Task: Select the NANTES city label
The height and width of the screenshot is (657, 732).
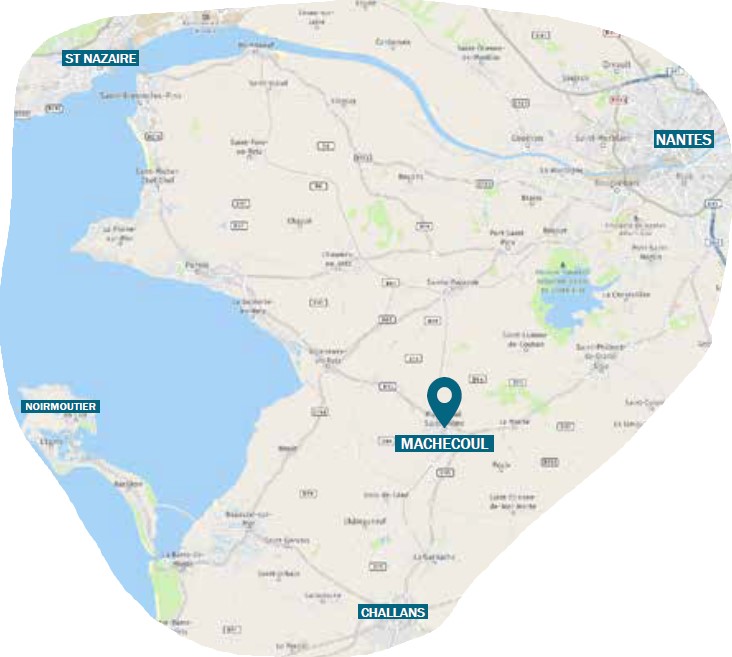Action: click(x=683, y=139)
